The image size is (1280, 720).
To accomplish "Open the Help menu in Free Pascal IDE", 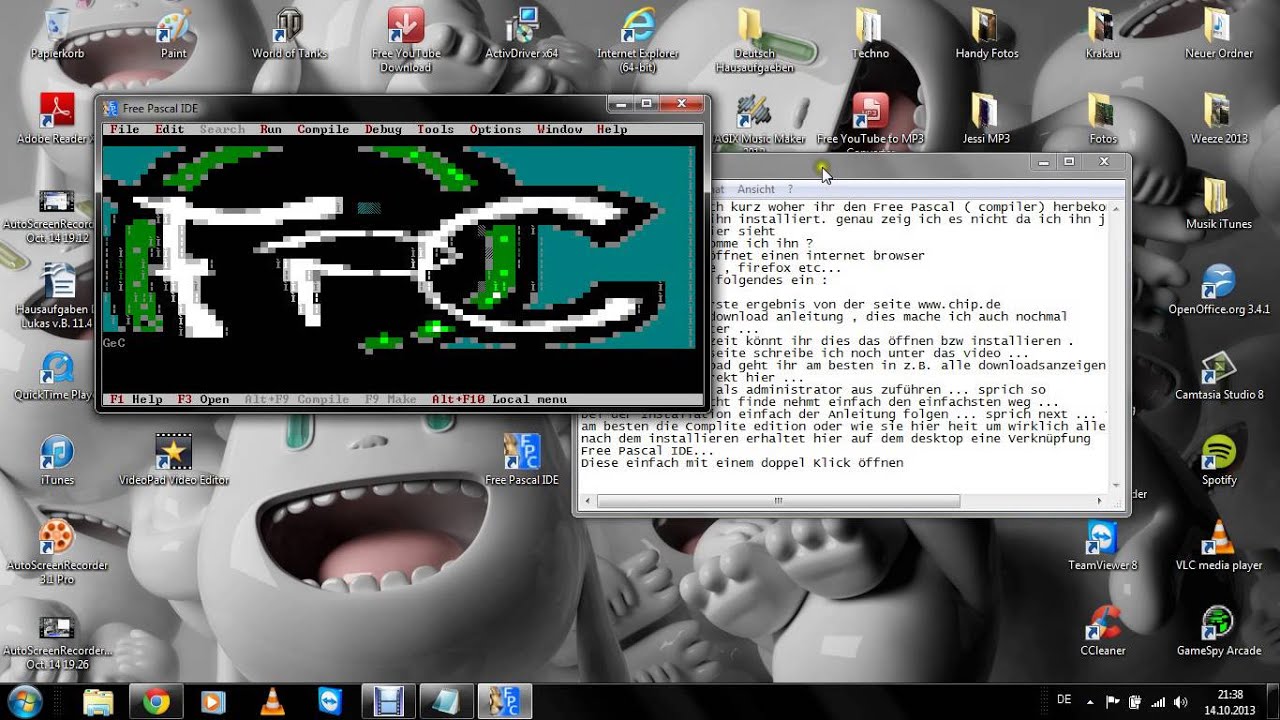I will point(612,129).
